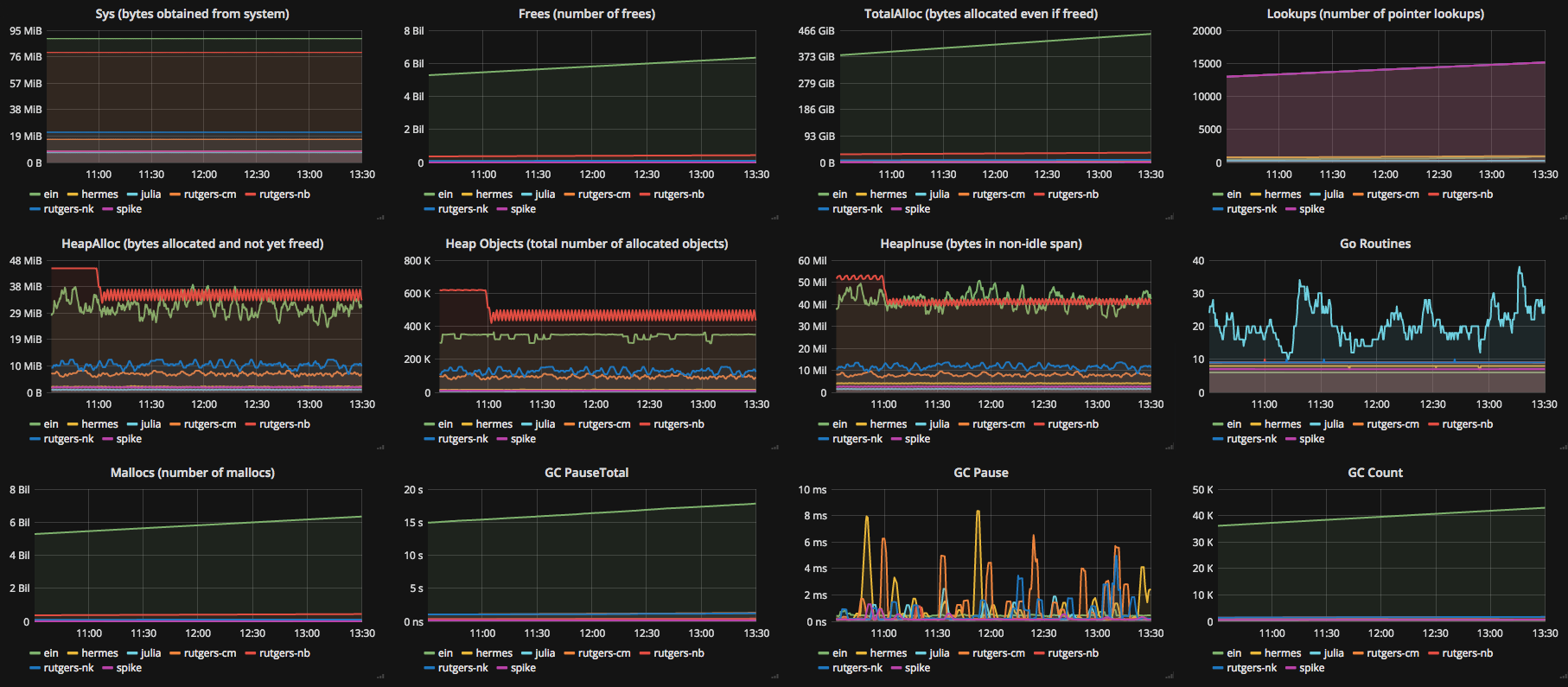Open the GC PauseTotal panel title menu

pos(586,473)
